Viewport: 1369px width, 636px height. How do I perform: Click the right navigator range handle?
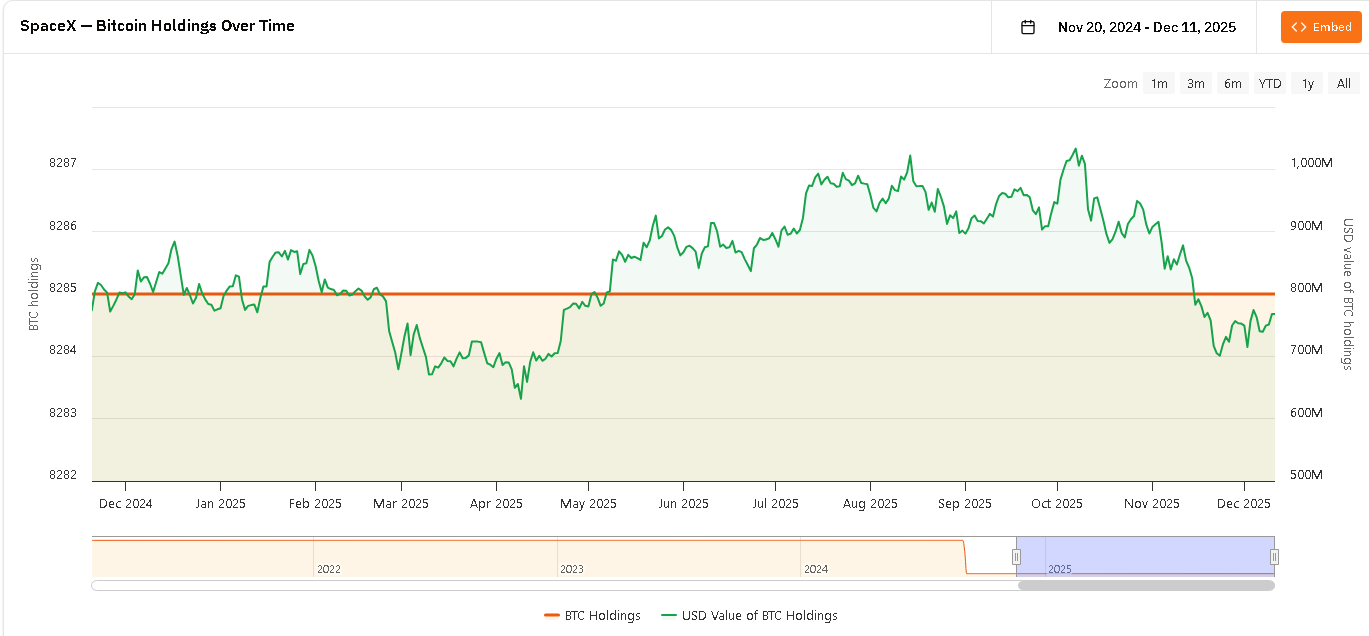point(1274,557)
